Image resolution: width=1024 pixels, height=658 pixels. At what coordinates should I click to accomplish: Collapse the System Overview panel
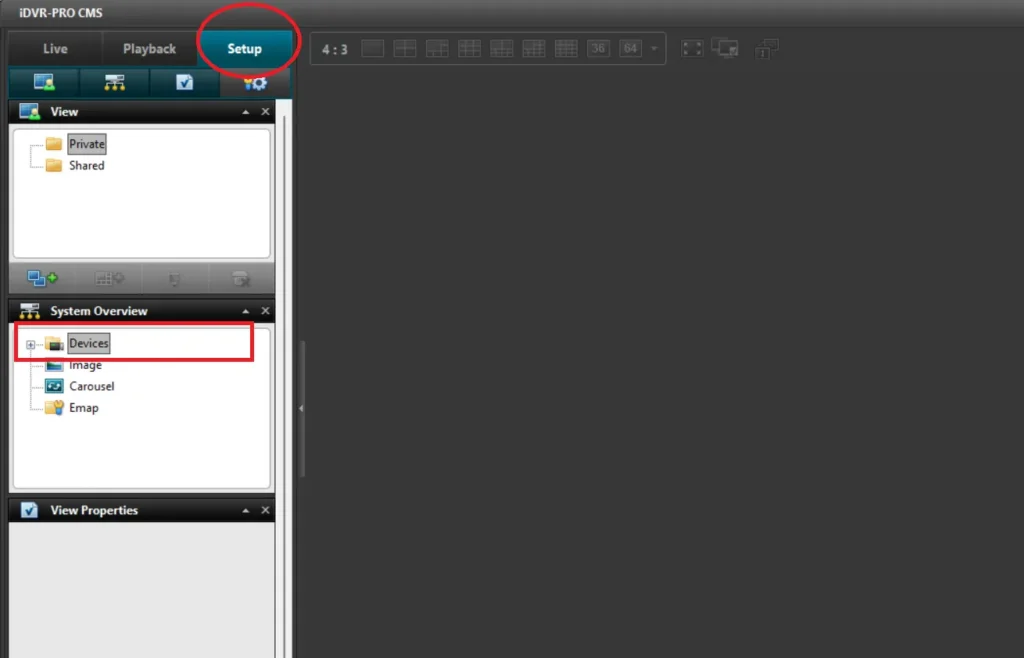pos(244,311)
